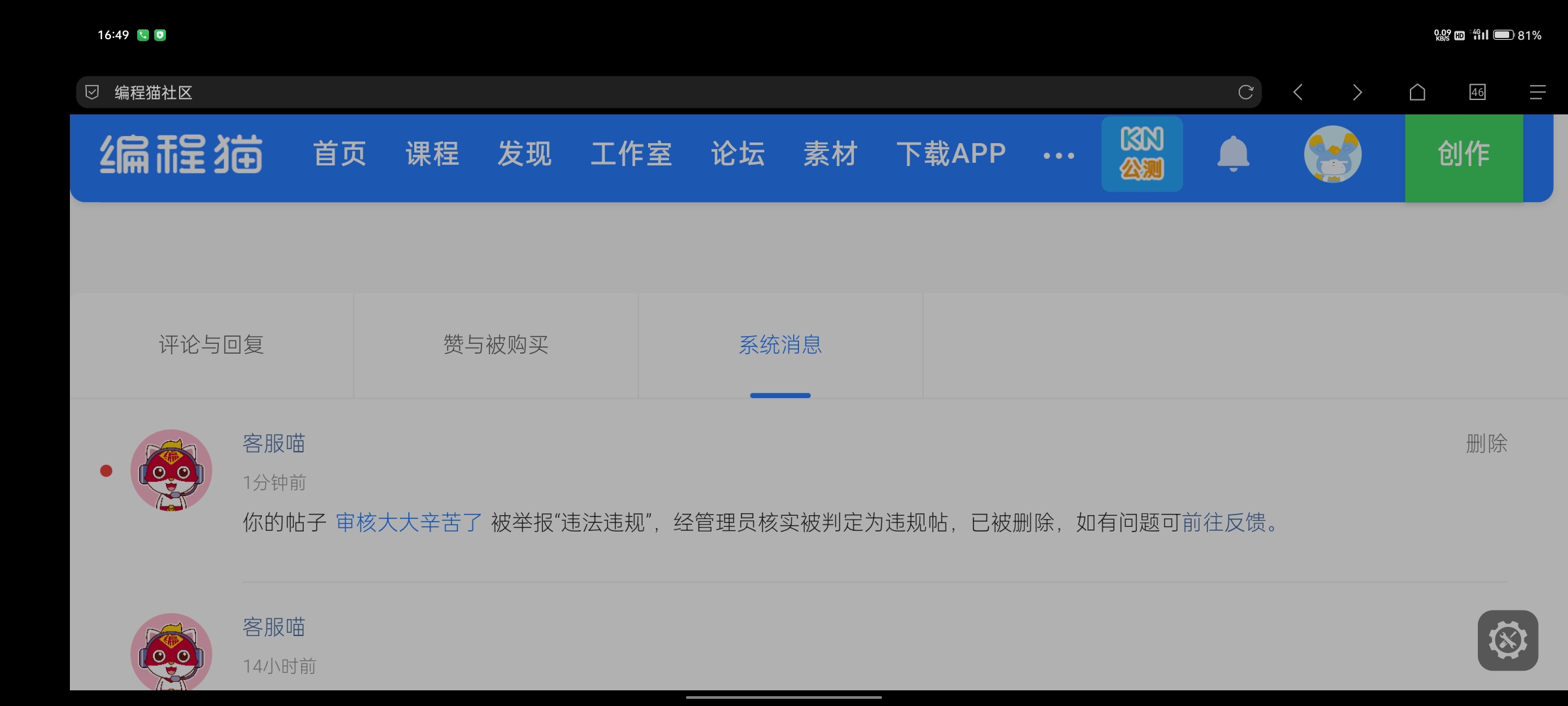1568x706 pixels.
Task: Click the 1分钟前 timestamp
Action: (274, 482)
